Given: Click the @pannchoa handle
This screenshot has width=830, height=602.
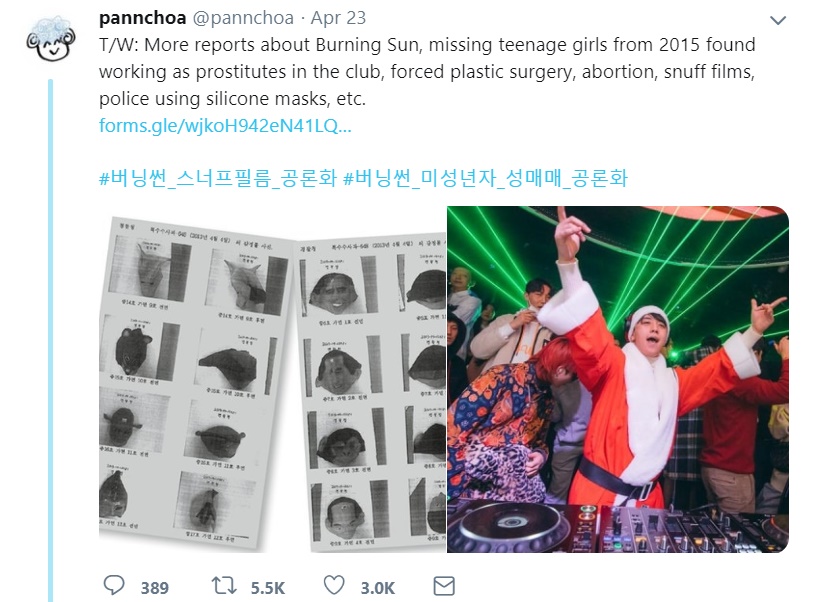Looking at the screenshot, I should (242, 18).
